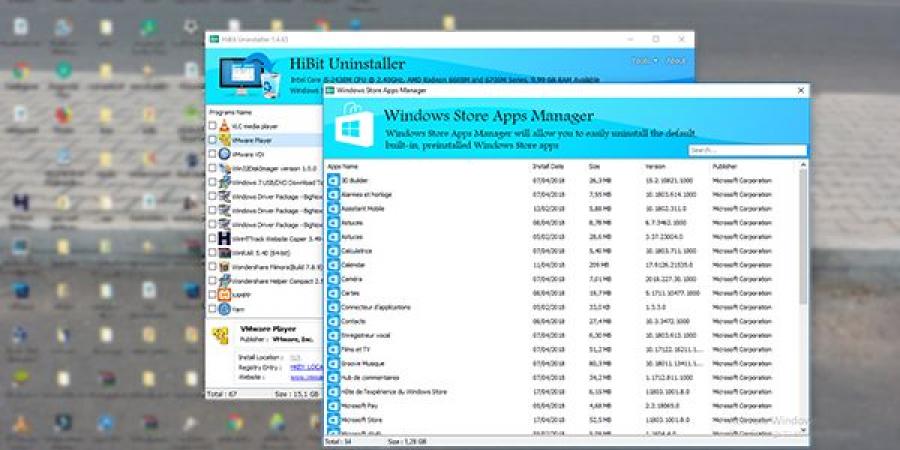Click the XAMPP program icon
The width and height of the screenshot is (900, 450).
(x=224, y=295)
